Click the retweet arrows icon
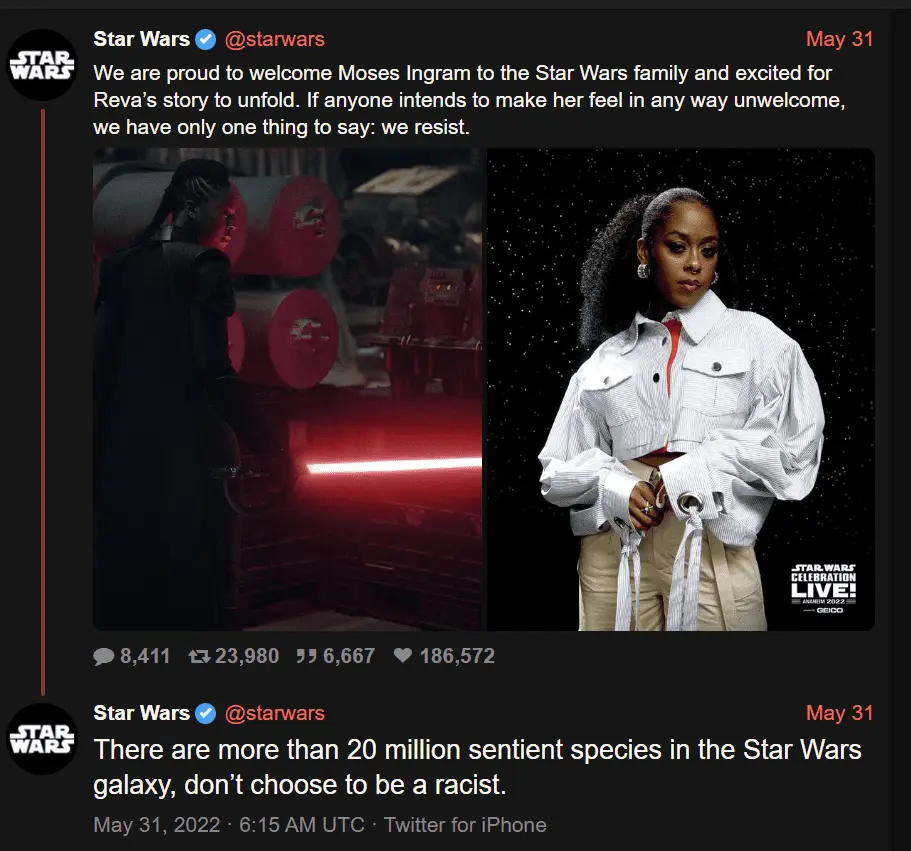Viewport: 911px width, 851px height. click(x=199, y=656)
